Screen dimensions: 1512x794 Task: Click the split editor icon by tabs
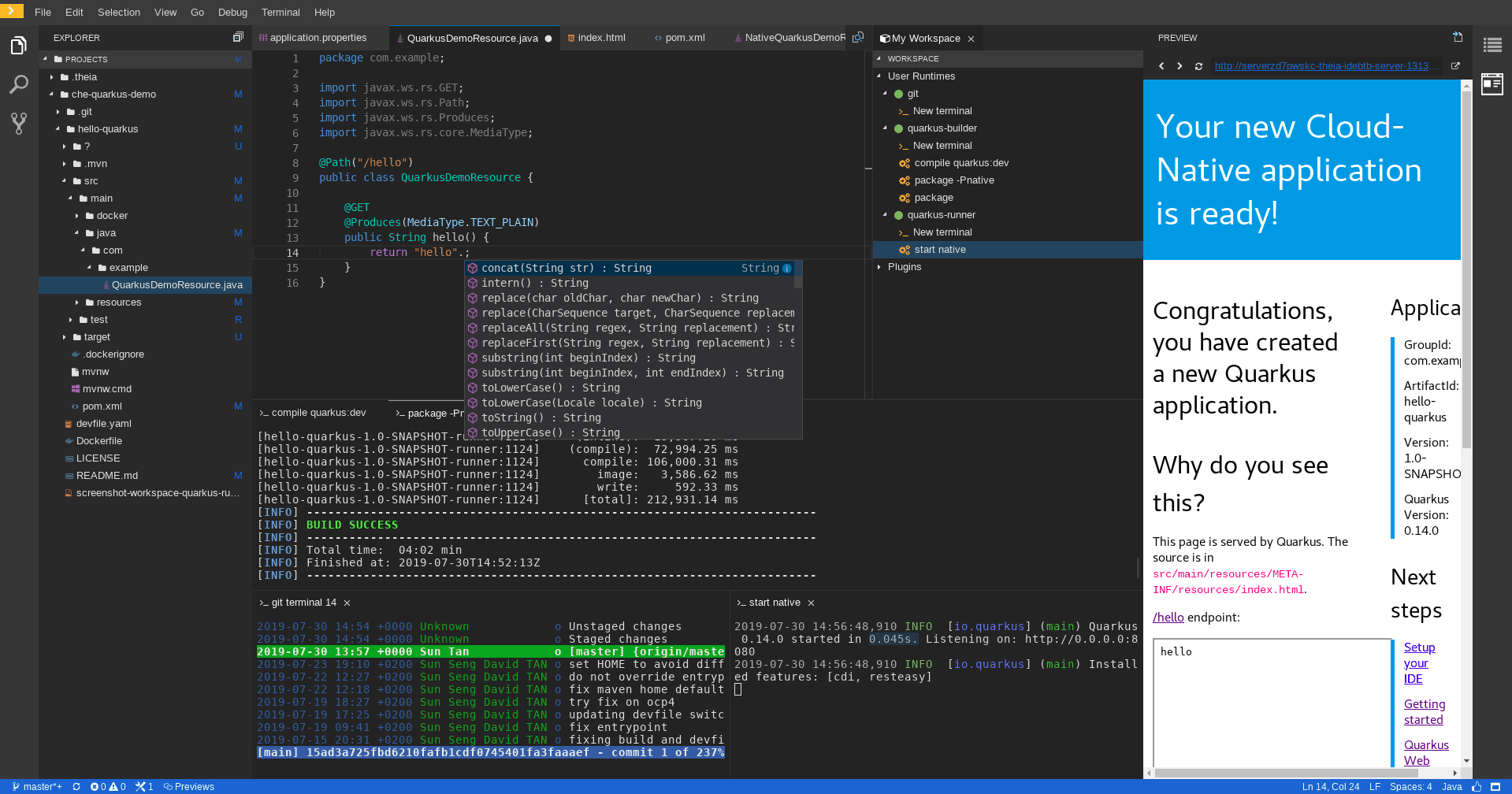858,37
